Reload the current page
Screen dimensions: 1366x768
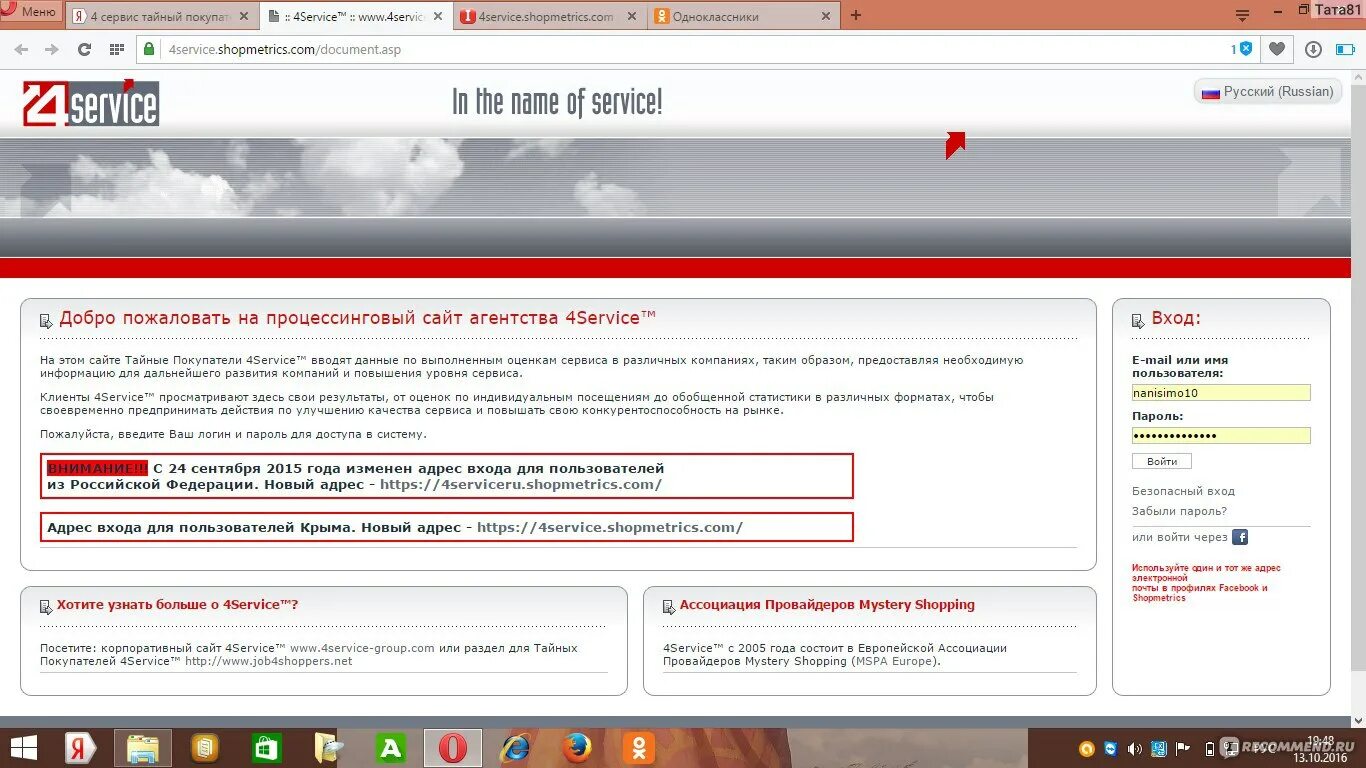[84, 49]
